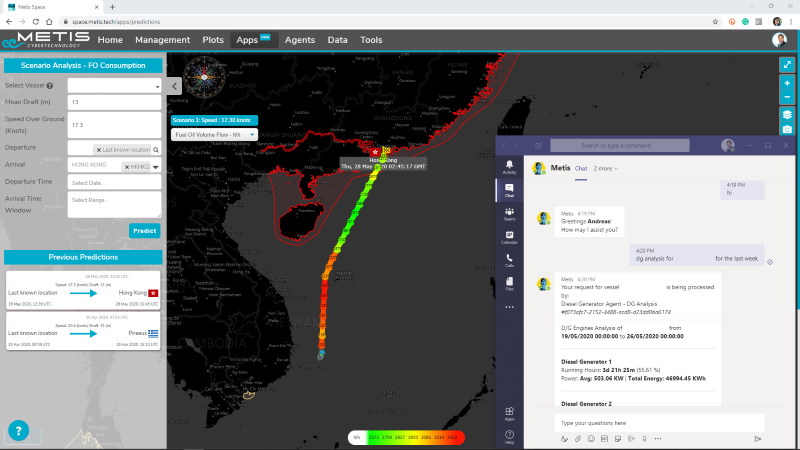800x450 pixels.
Task: Open the Tools menu
Action: click(371, 40)
